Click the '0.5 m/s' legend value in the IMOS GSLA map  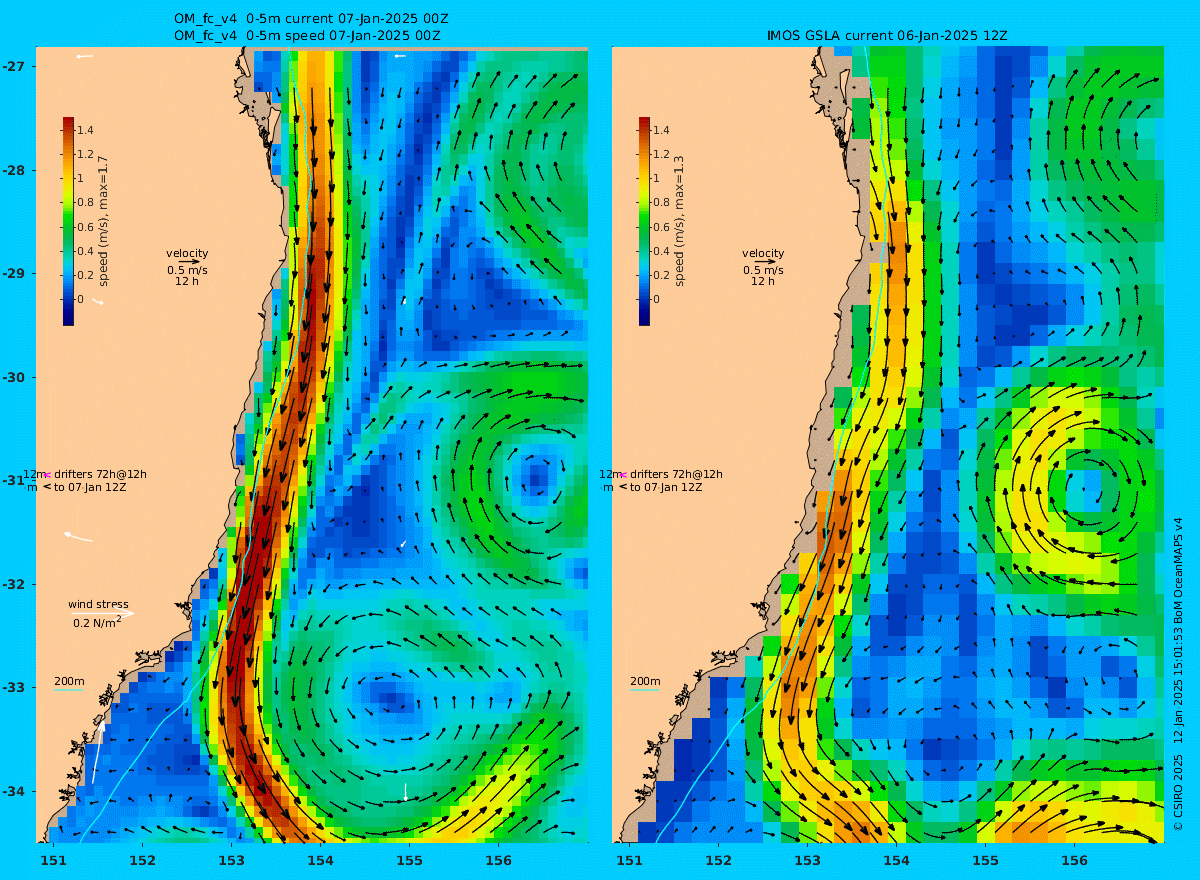763,270
